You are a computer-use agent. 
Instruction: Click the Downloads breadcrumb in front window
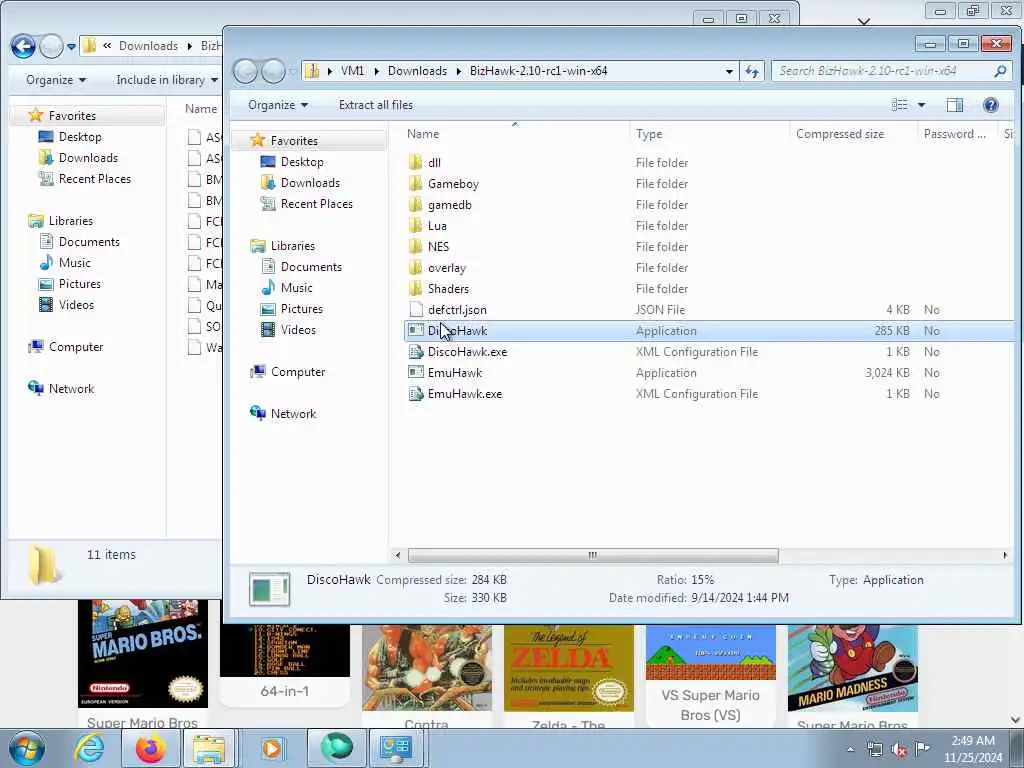417,71
